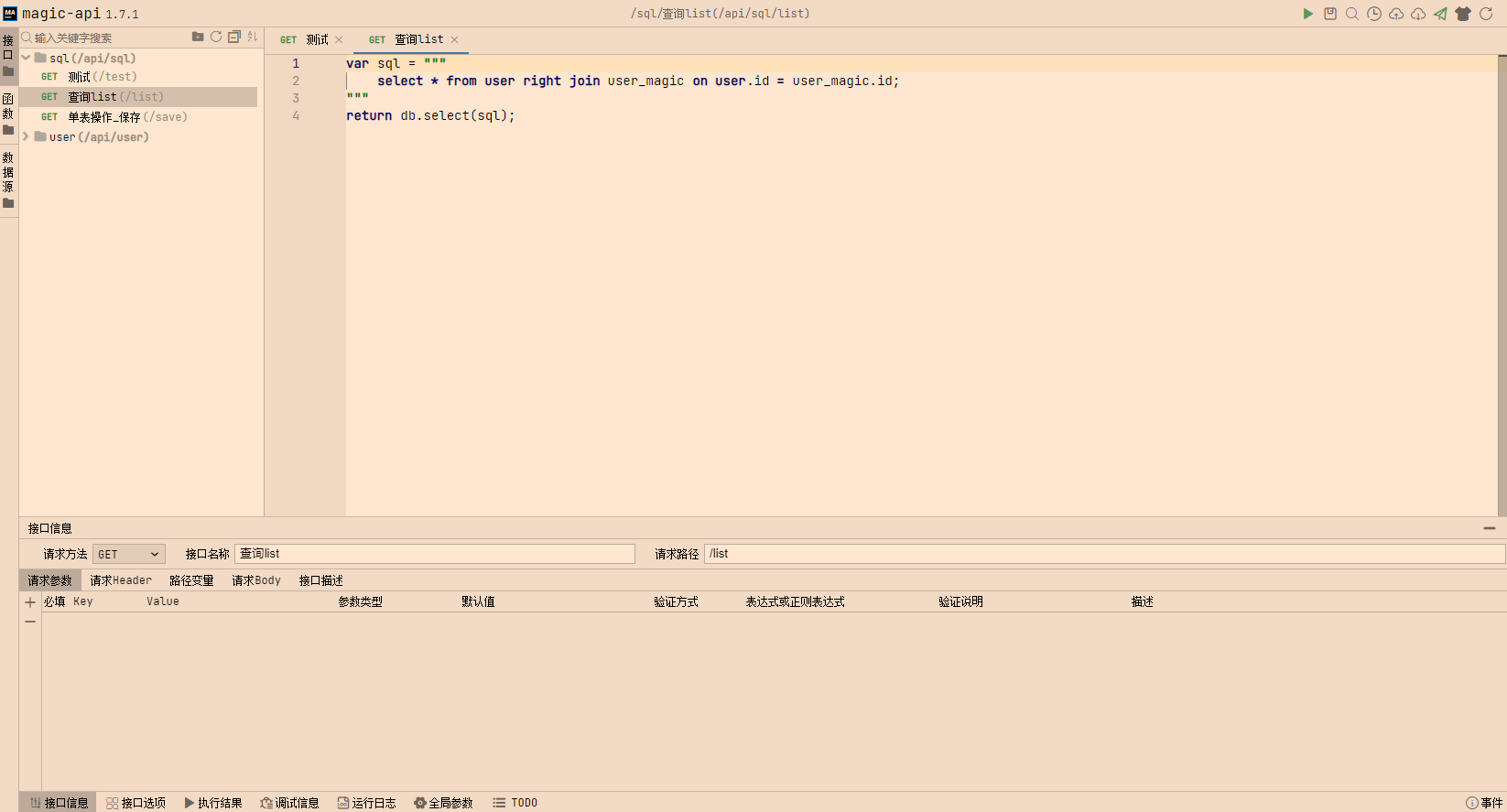Close the 查询list editor tab

point(454,39)
